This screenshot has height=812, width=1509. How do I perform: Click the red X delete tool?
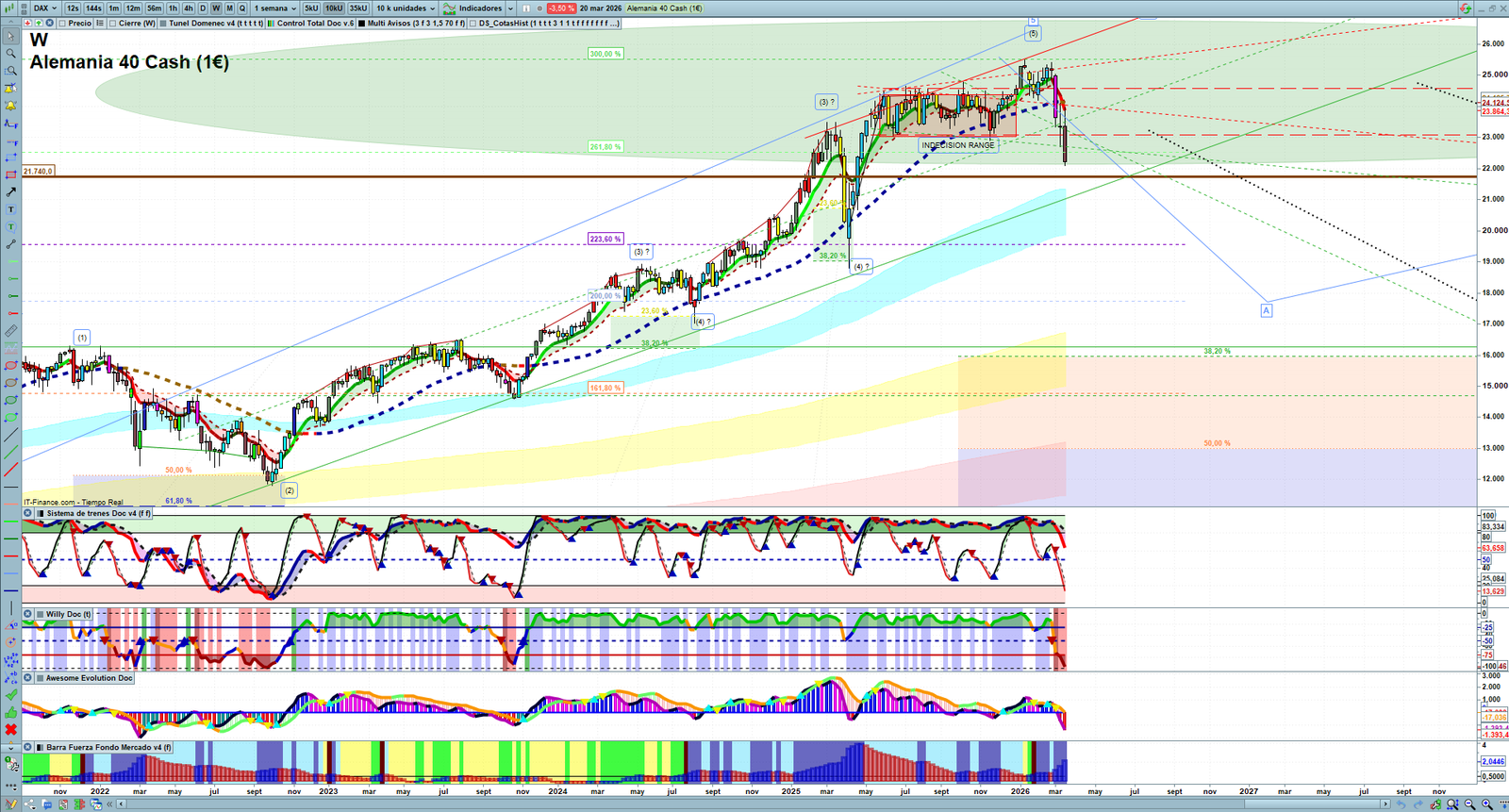coord(10,730)
